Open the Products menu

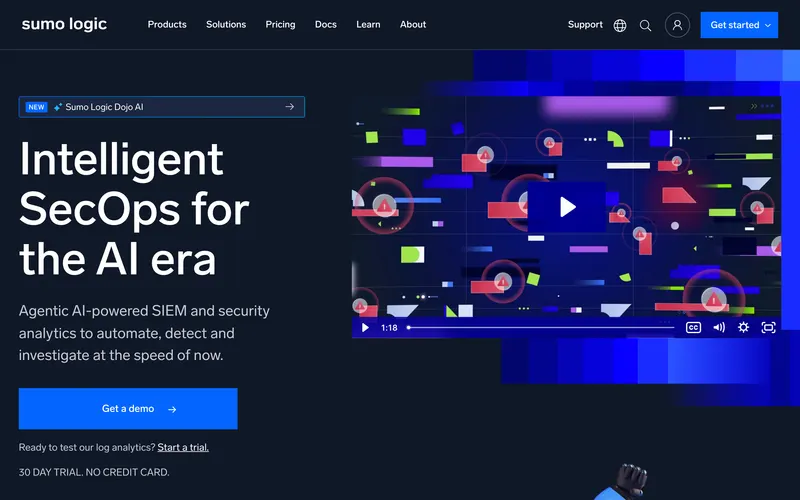tap(167, 24)
